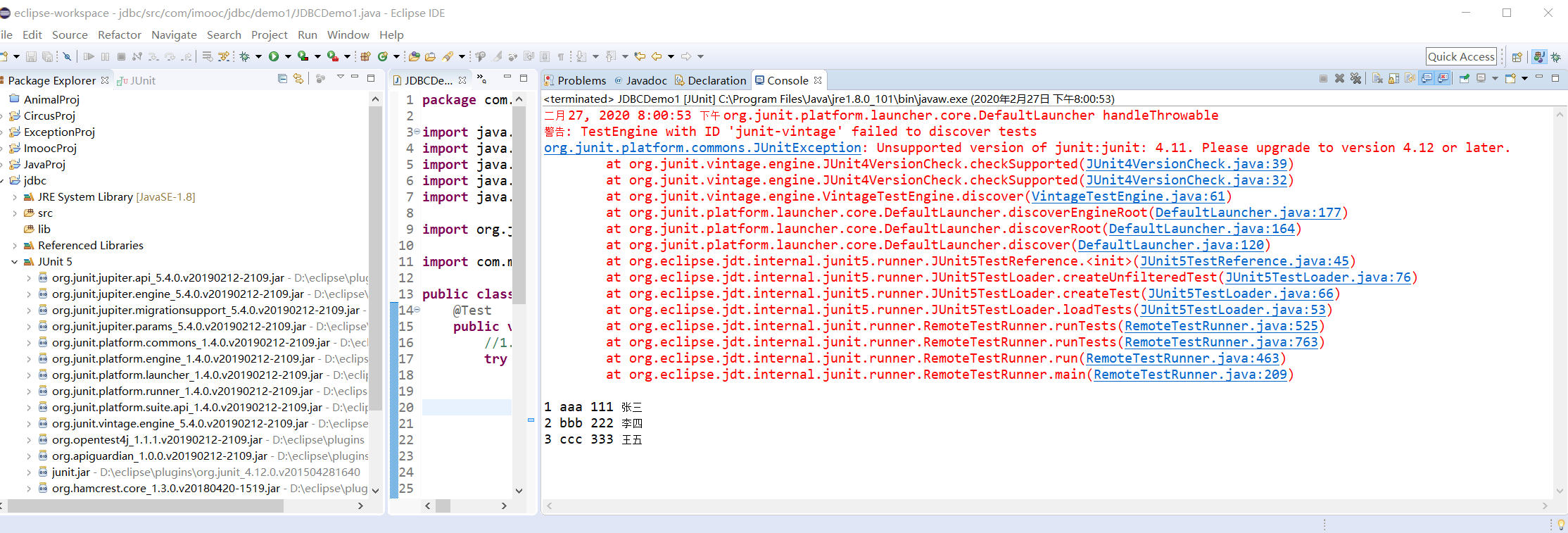Switch to Java perspective button
1568x533 pixels.
[1539, 57]
